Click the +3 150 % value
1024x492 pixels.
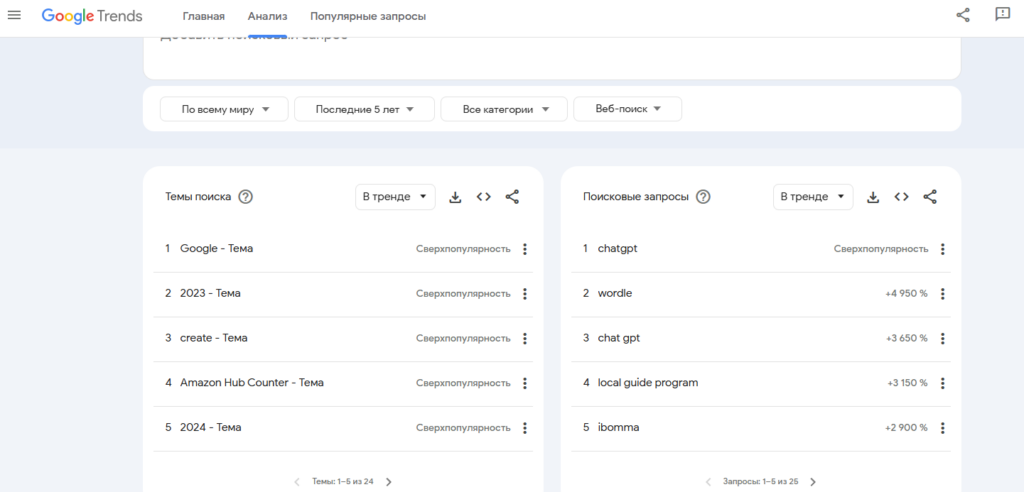click(907, 383)
